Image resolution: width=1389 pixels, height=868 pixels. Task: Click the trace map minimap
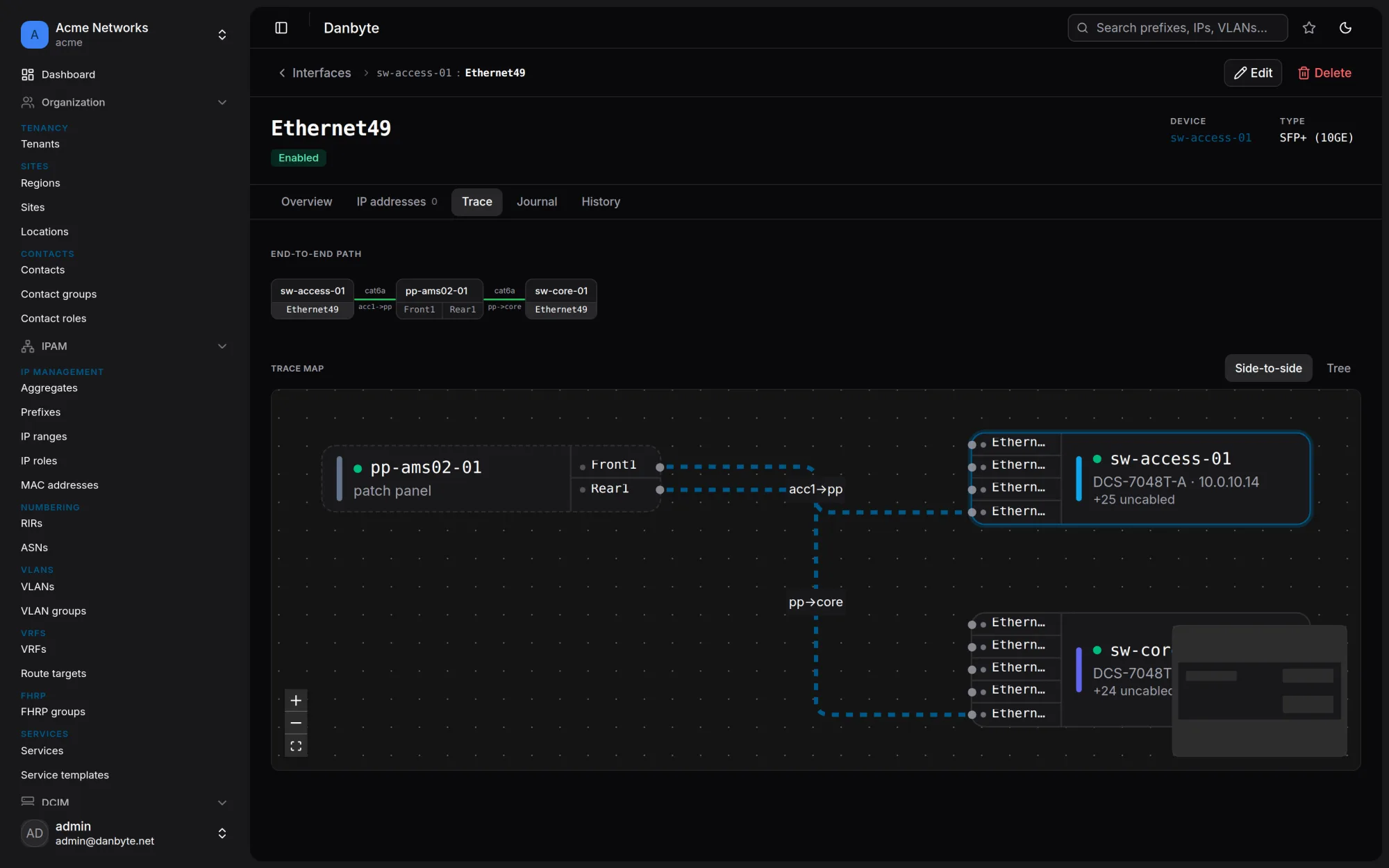point(1259,690)
